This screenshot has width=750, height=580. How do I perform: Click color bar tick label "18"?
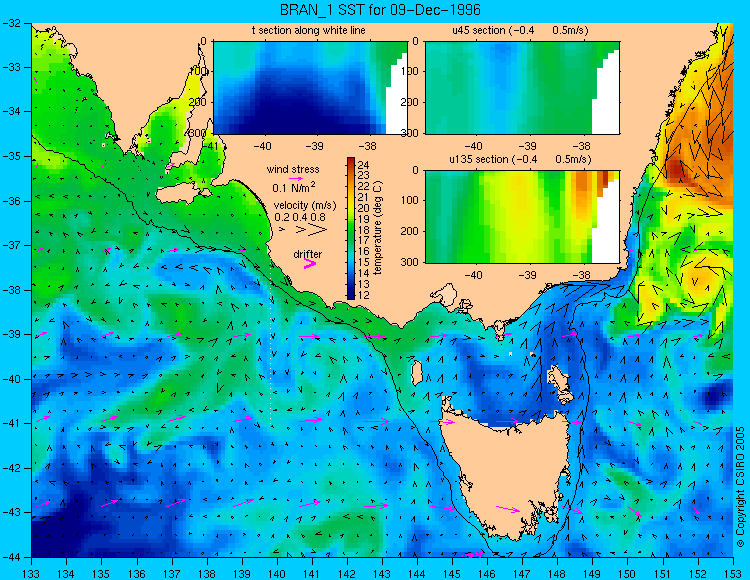[x=363, y=230]
